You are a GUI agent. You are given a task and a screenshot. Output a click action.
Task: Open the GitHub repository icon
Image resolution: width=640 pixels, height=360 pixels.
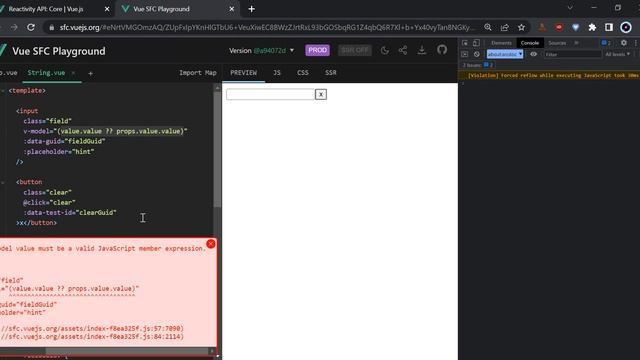pyautogui.click(x=442, y=50)
